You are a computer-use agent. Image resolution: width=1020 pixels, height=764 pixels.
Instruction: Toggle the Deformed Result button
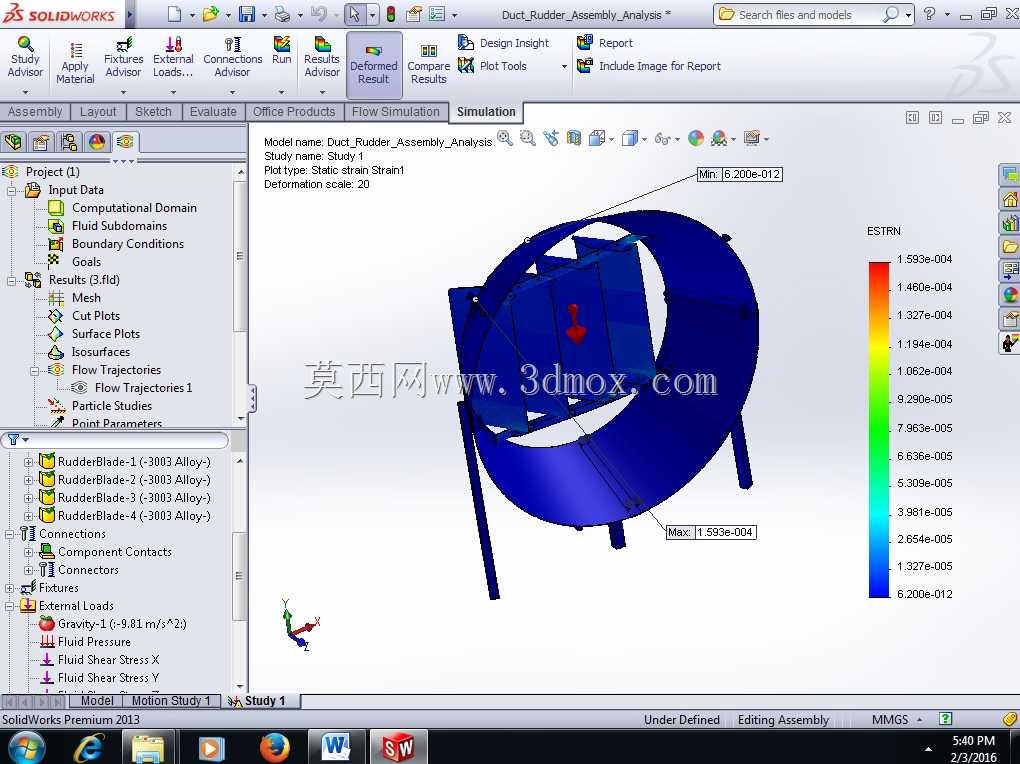click(x=373, y=64)
